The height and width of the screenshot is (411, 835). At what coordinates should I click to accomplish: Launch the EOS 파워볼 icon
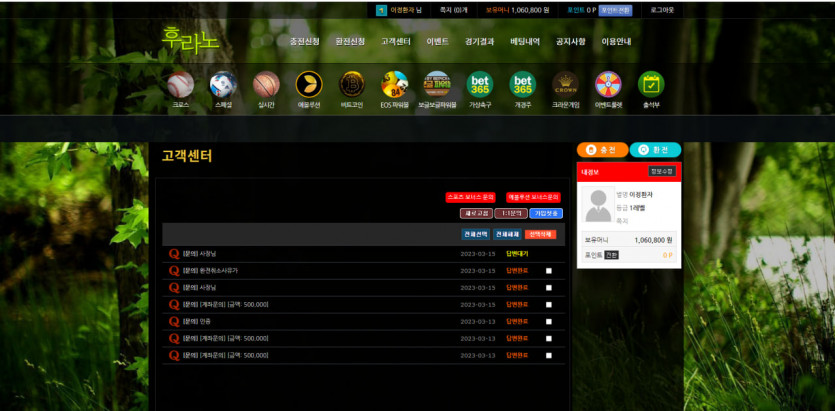(x=394, y=84)
